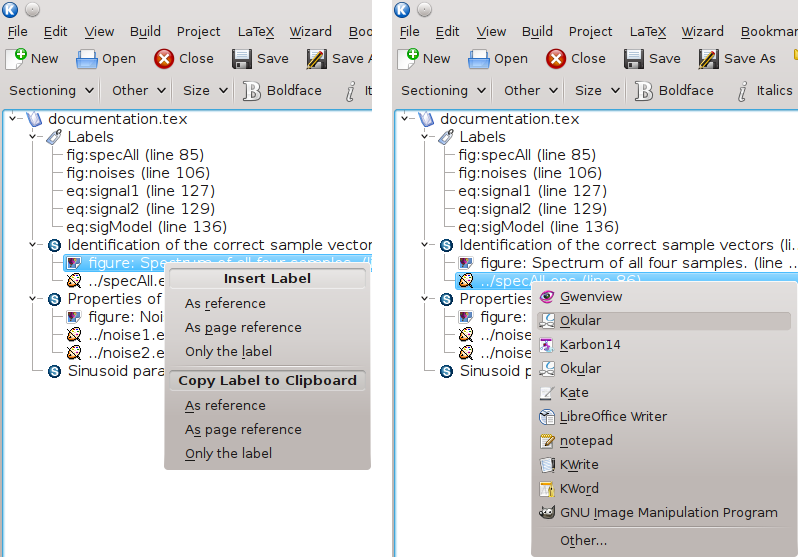This screenshot has height=557, width=798.
Task: Open with LibreOffice Writer
Action: pos(664,416)
